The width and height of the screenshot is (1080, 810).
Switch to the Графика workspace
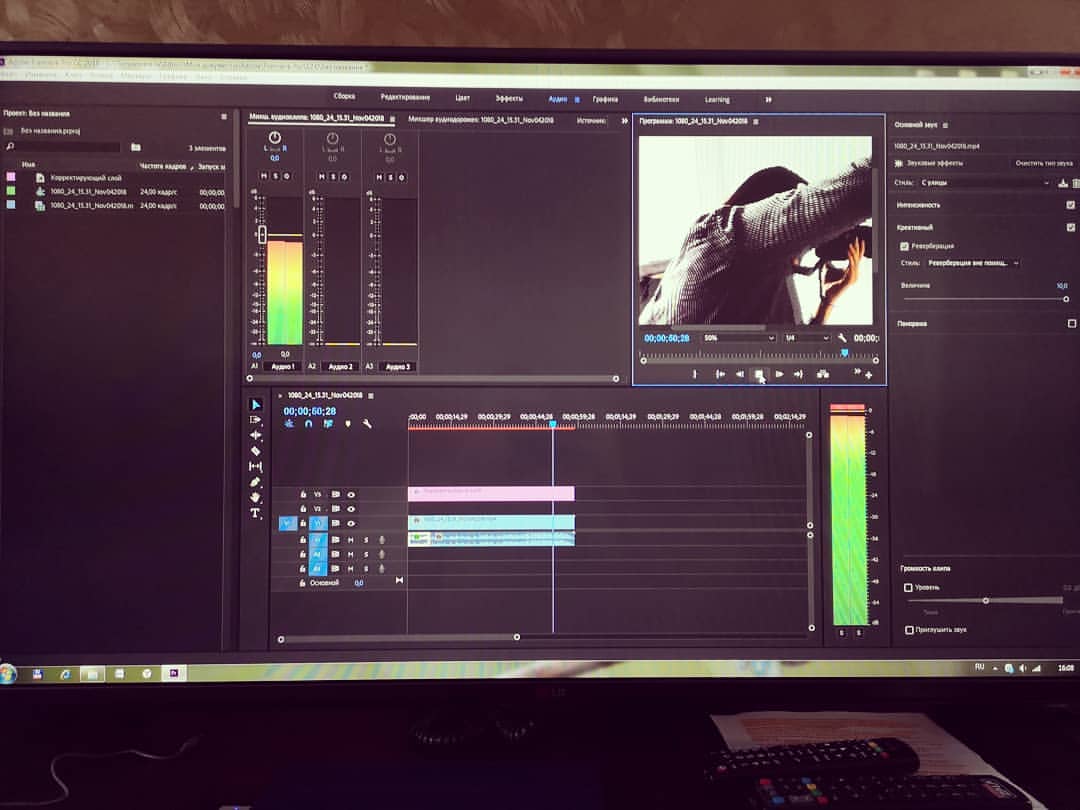click(x=605, y=99)
